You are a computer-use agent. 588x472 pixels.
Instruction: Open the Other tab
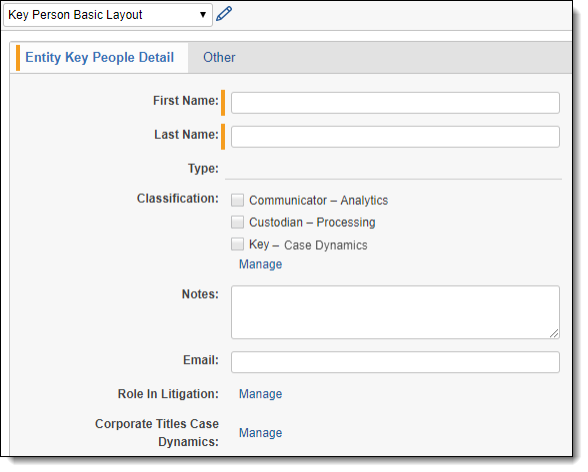click(219, 57)
